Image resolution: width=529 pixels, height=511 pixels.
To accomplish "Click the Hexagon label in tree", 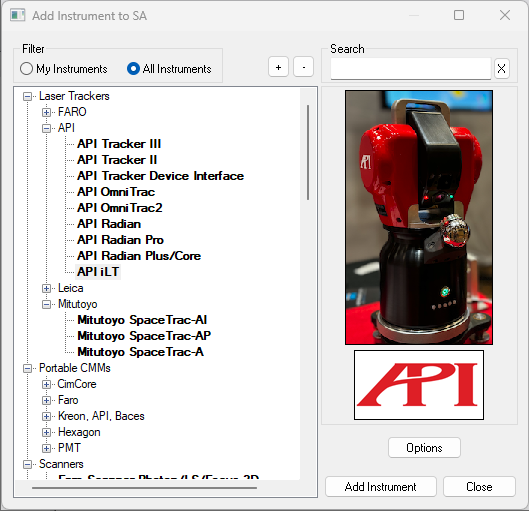I will click(79, 432).
